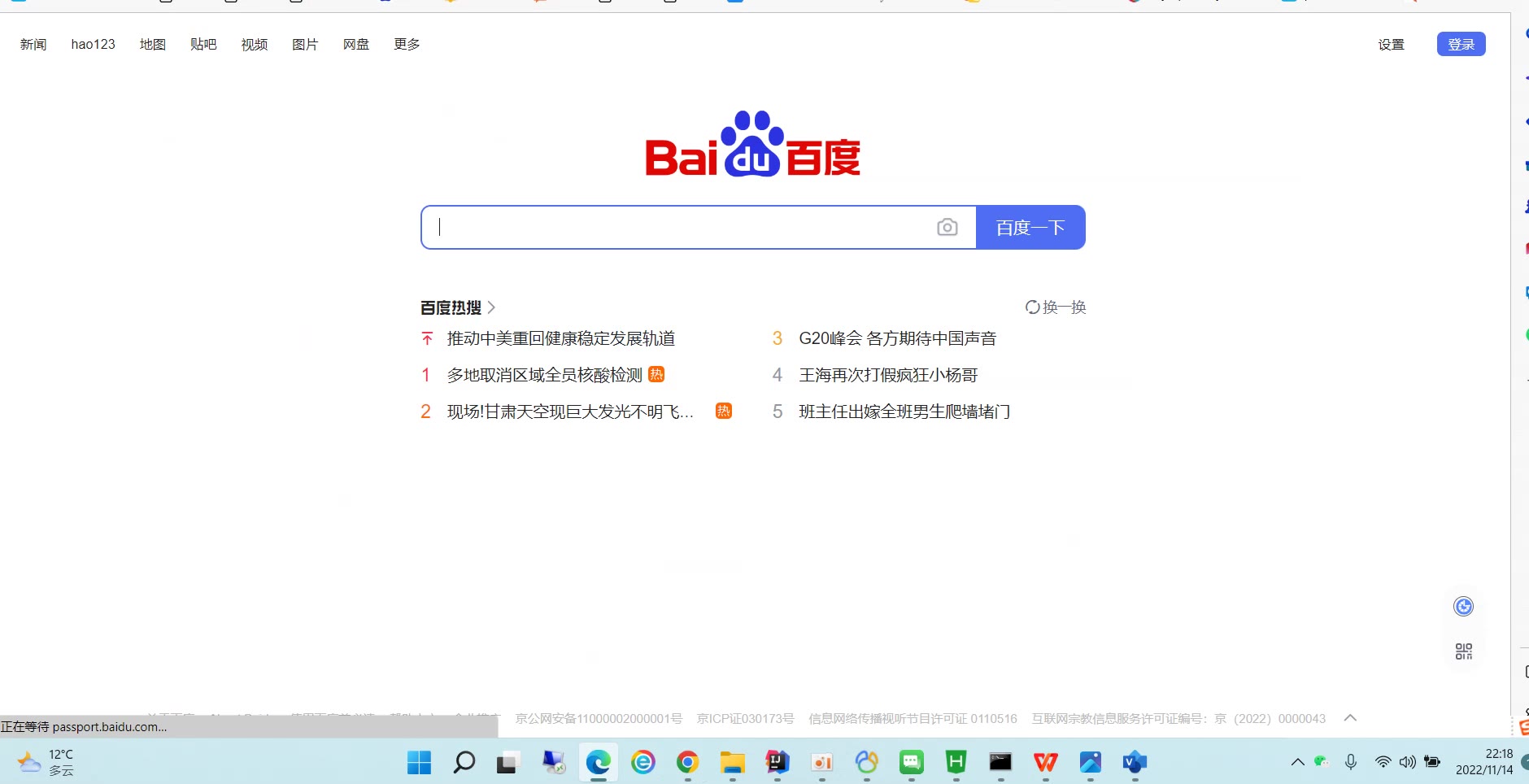Open the IntelliJ IDEA taskbar icon

coord(778,762)
